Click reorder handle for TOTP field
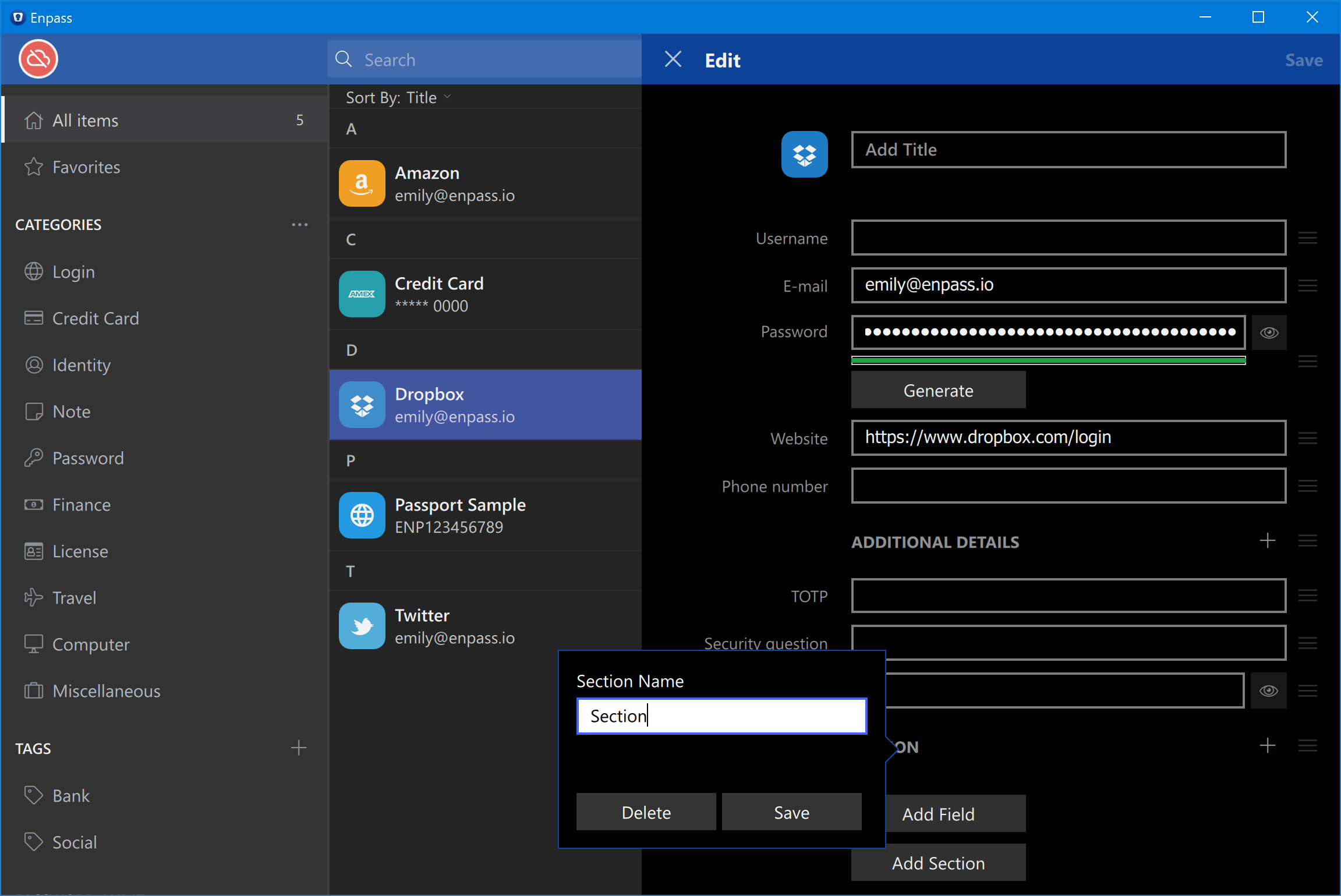Viewport: 1341px width, 896px height. coord(1308,595)
